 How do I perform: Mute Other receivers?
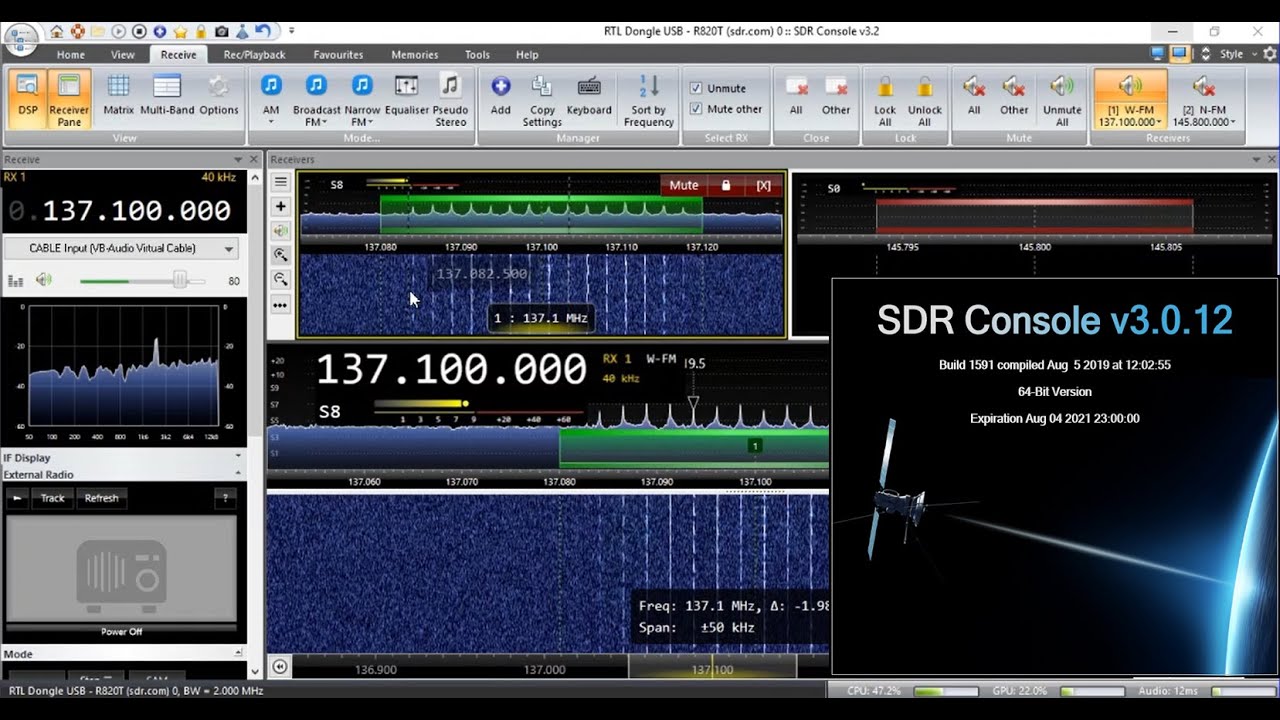point(1014,98)
